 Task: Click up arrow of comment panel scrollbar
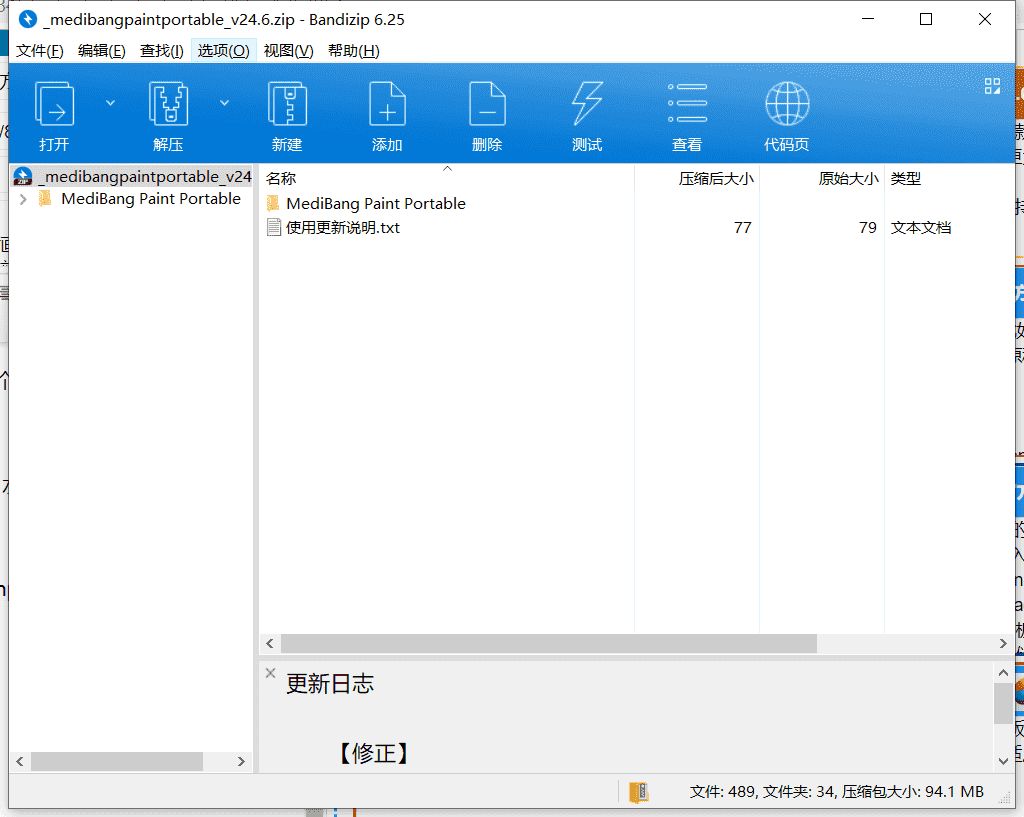(1003, 672)
